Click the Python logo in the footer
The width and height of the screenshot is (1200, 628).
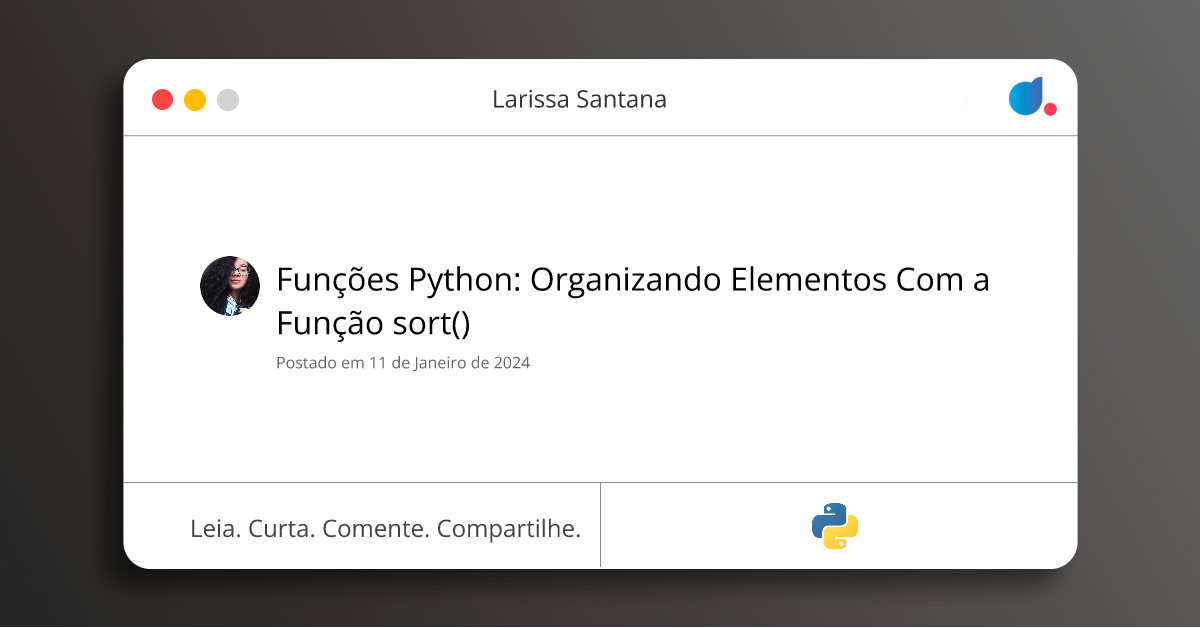click(x=835, y=525)
